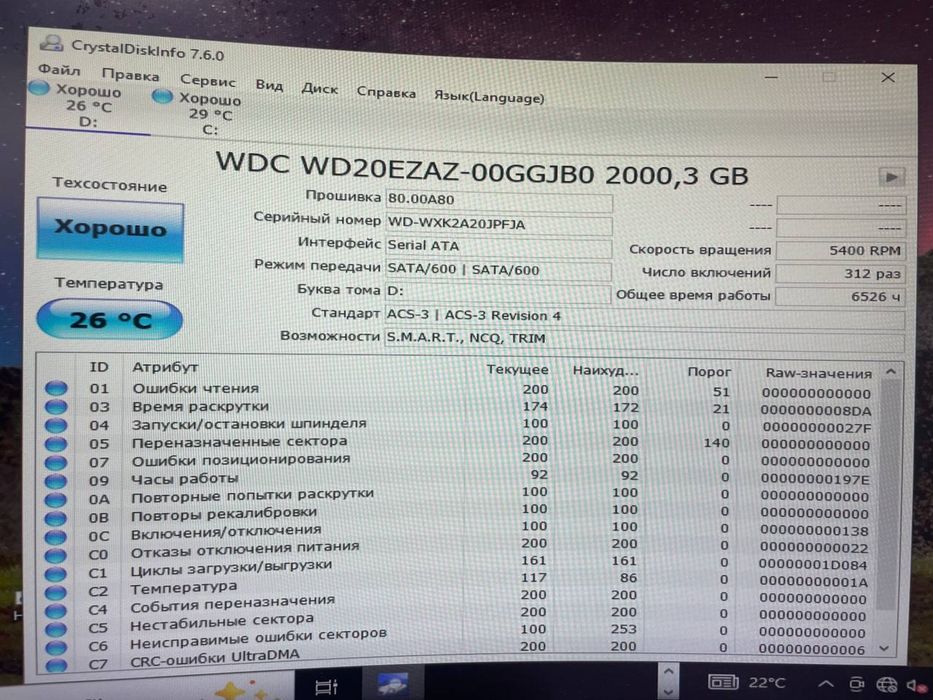Click status orb for Циклы загрузки/выгрузки
This screenshot has height=700, width=933.
click(56, 574)
